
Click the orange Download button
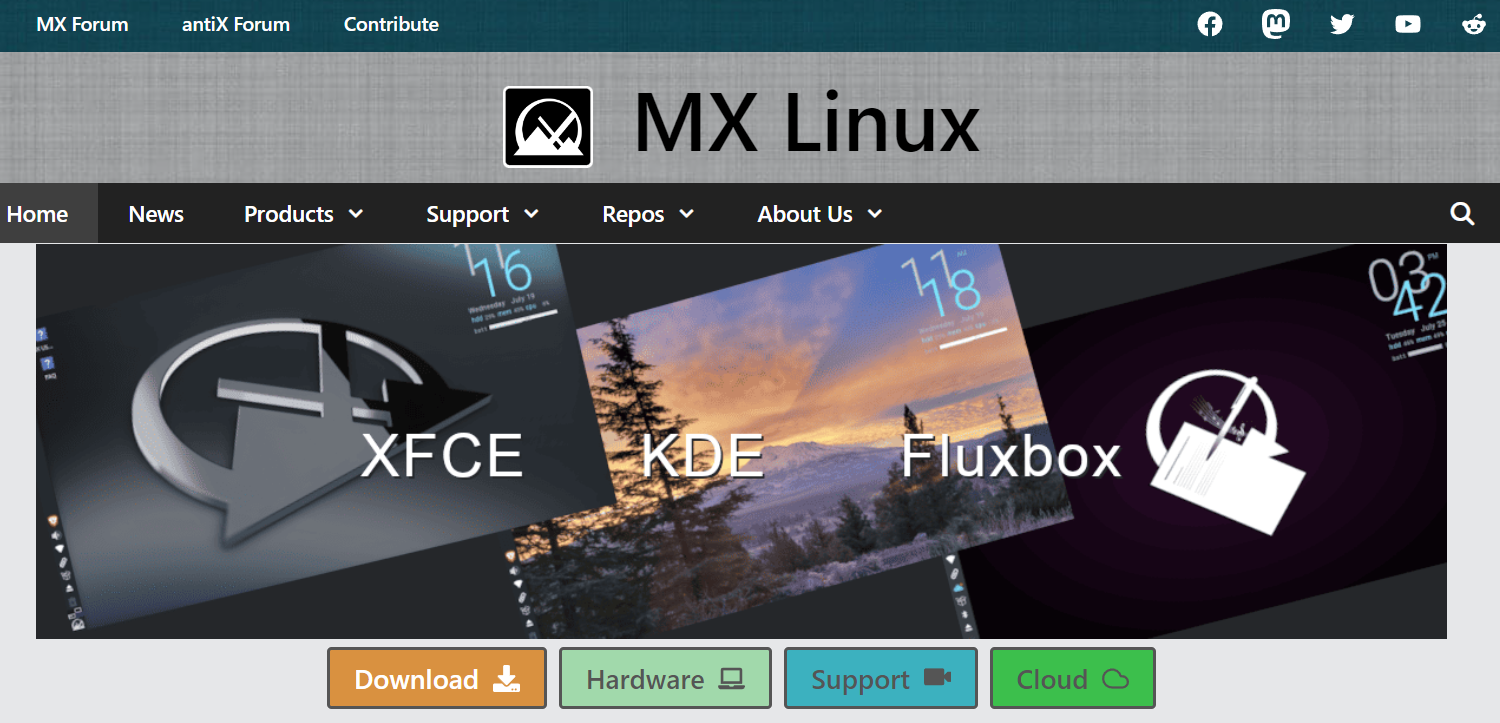pos(437,679)
